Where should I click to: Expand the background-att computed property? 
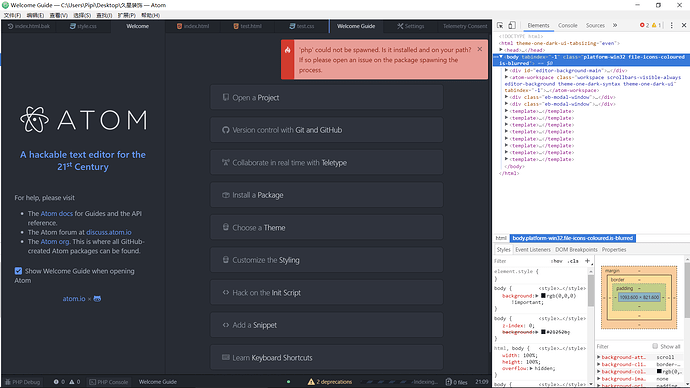pyautogui.click(x=599, y=357)
